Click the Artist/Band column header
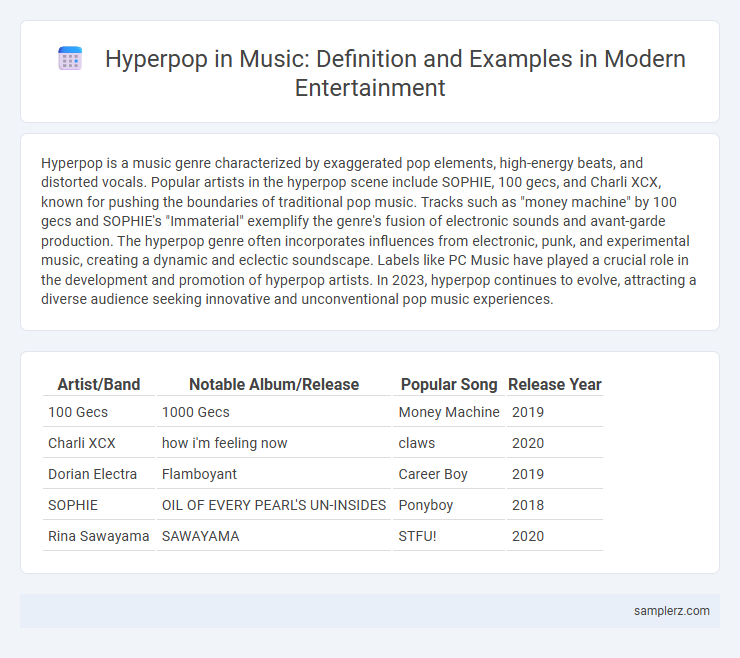 click(99, 384)
